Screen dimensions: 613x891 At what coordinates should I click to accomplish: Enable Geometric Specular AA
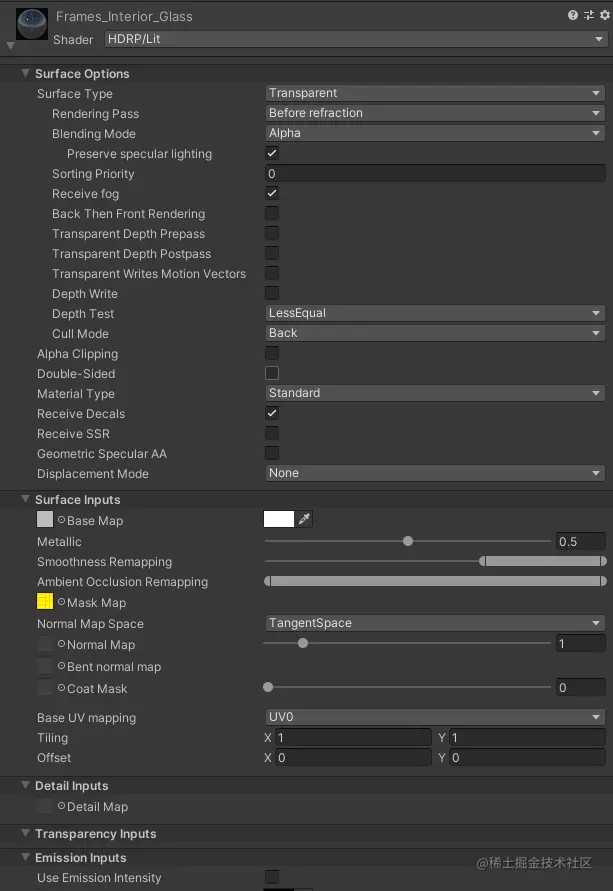(272, 453)
